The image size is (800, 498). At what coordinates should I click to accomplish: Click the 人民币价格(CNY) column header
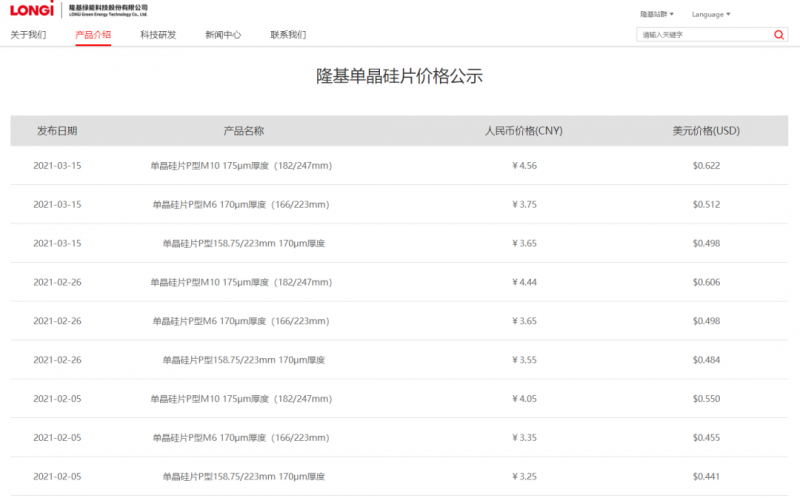(524, 131)
